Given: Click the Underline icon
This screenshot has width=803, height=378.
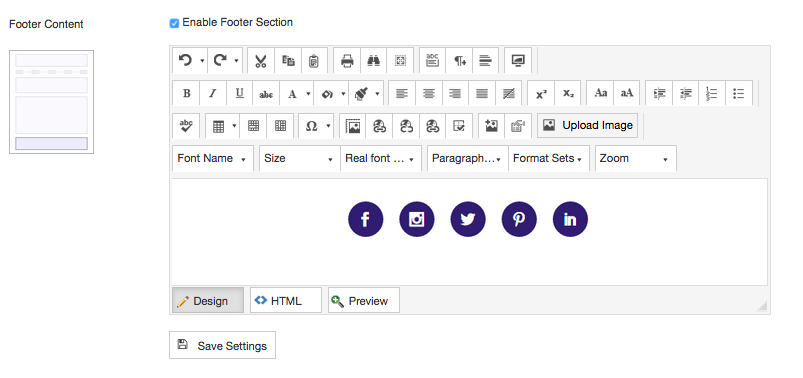Looking at the screenshot, I should pyautogui.click(x=240, y=93).
